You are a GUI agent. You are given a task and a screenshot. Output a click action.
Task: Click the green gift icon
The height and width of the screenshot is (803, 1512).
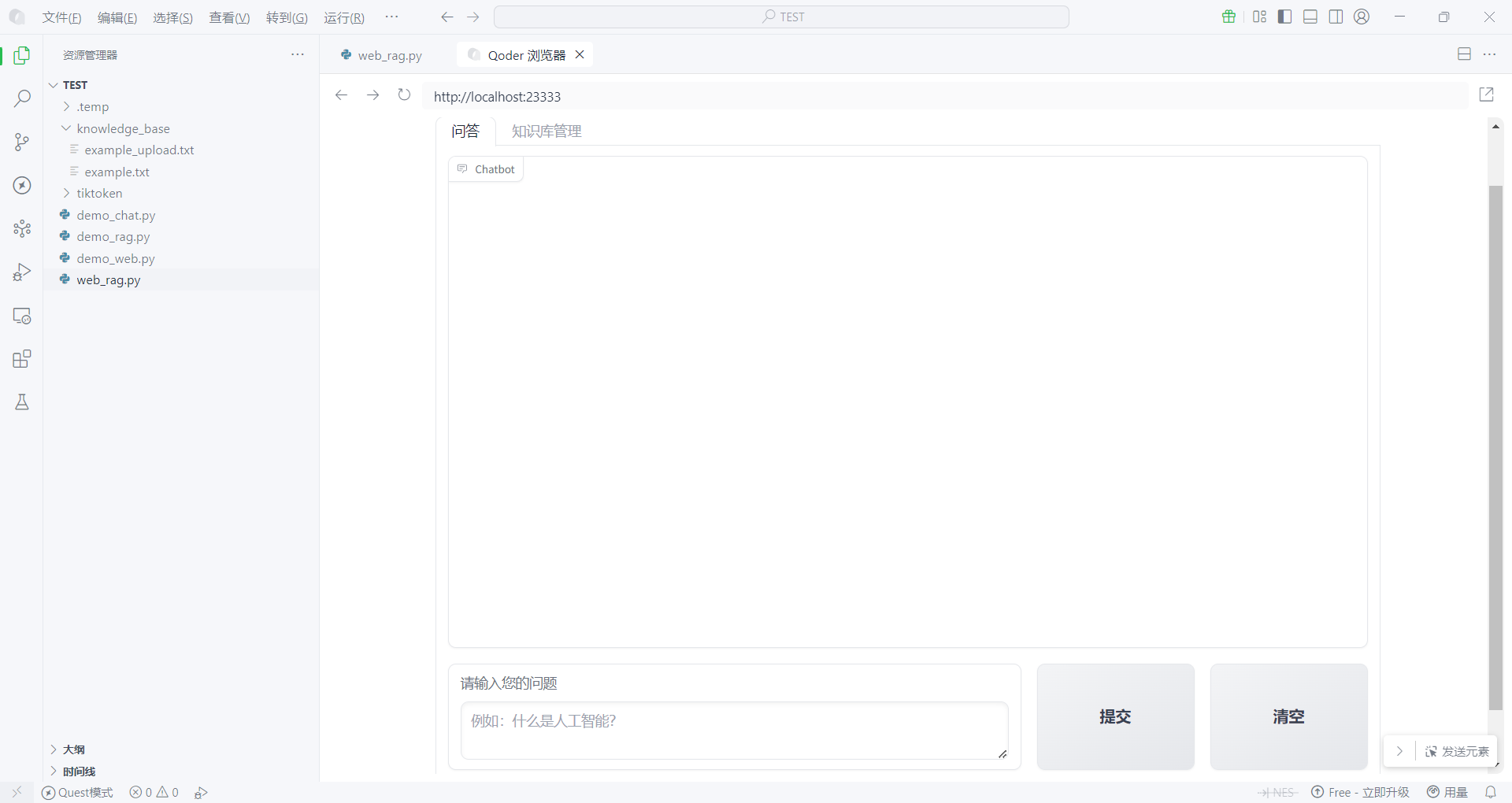click(1228, 17)
